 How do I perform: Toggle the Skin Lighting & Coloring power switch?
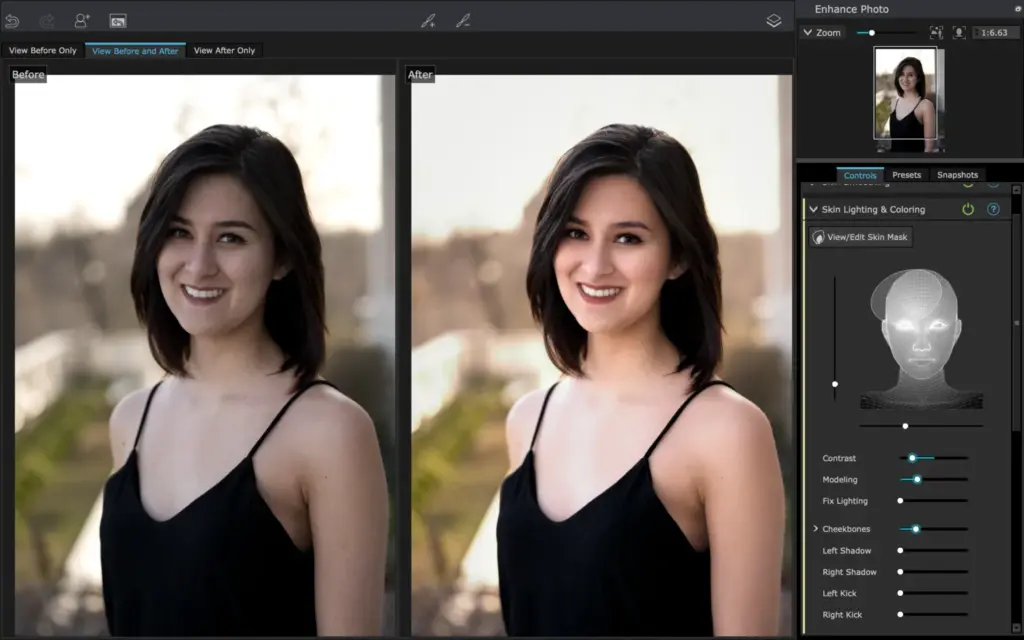pyautogui.click(x=968, y=209)
